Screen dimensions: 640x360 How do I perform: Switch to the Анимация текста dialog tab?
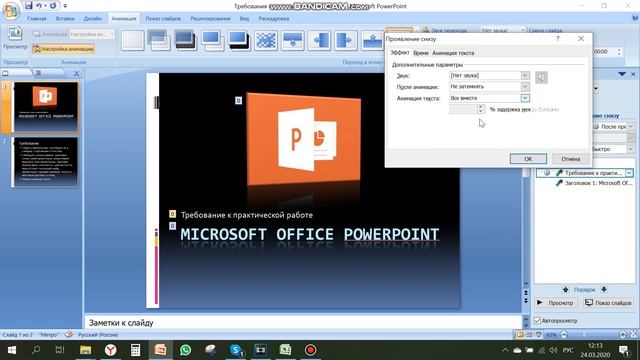(453, 53)
